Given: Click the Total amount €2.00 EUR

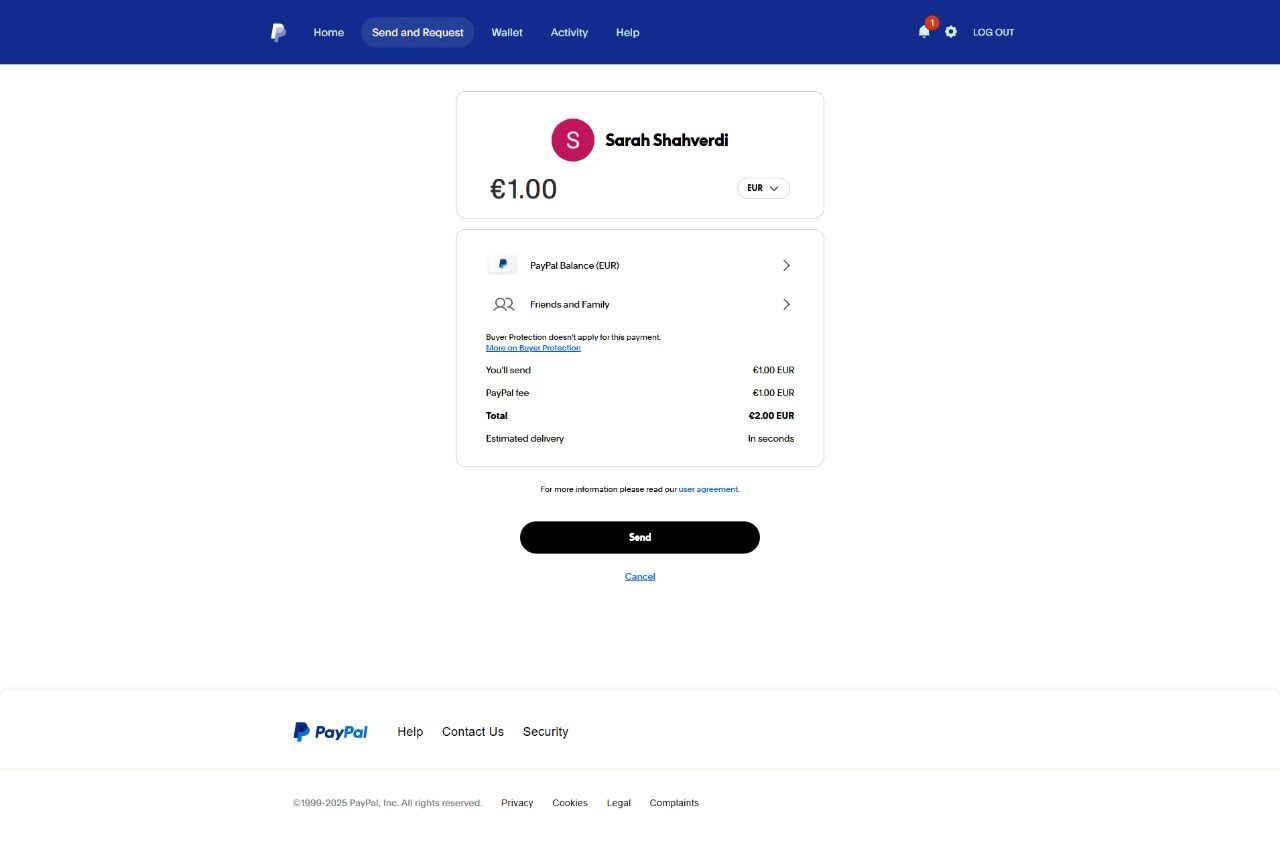Looking at the screenshot, I should [x=771, y=415].
